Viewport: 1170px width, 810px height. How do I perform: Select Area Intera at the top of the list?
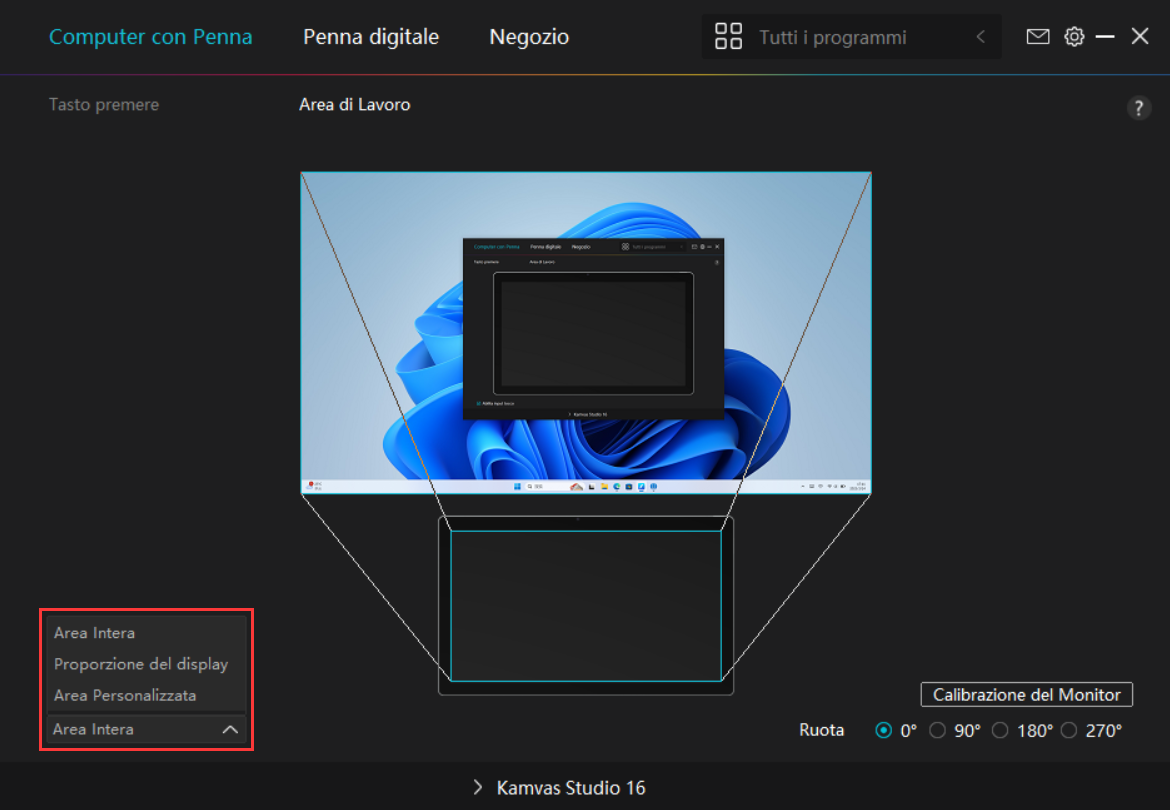pyautogui.click(x=94, y=632)
